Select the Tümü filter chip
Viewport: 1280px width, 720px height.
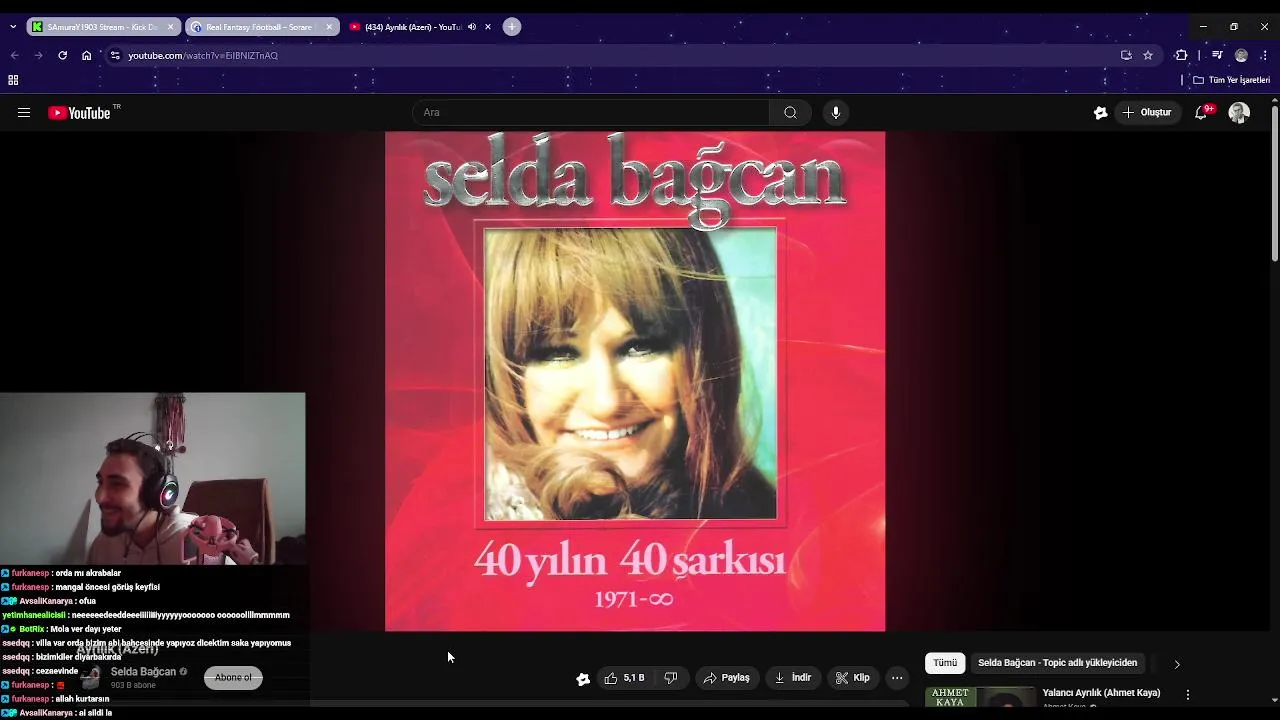click(945, 663)
